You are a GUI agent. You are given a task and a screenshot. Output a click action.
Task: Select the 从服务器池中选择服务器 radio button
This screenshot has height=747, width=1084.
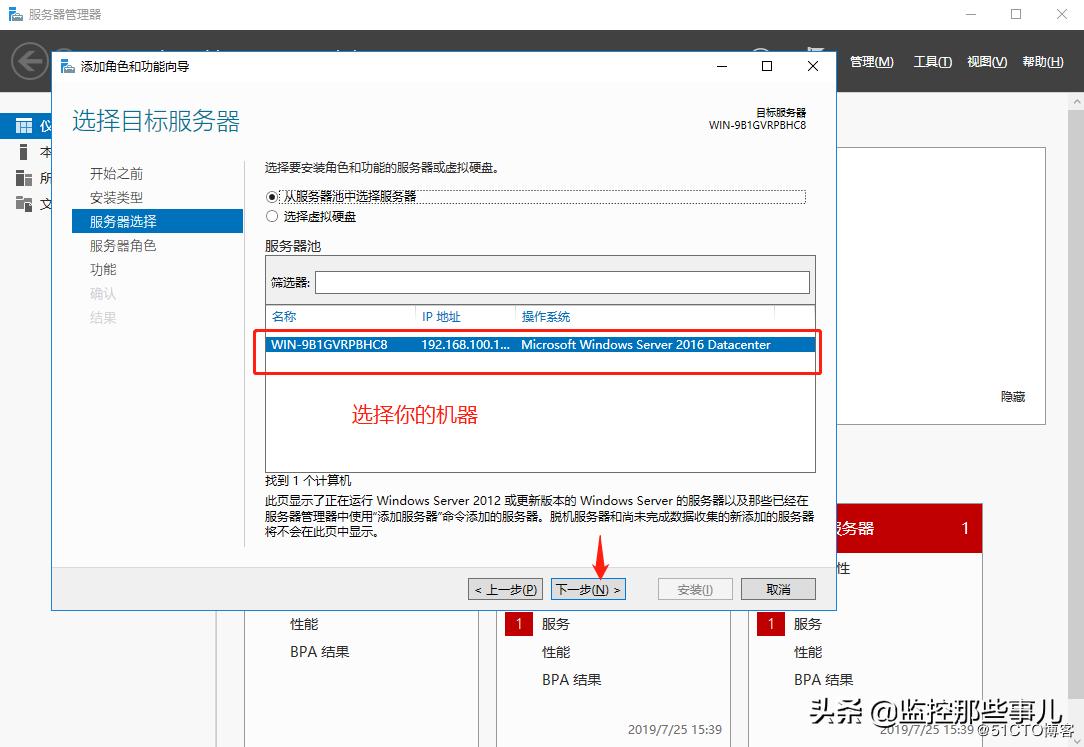271,196
